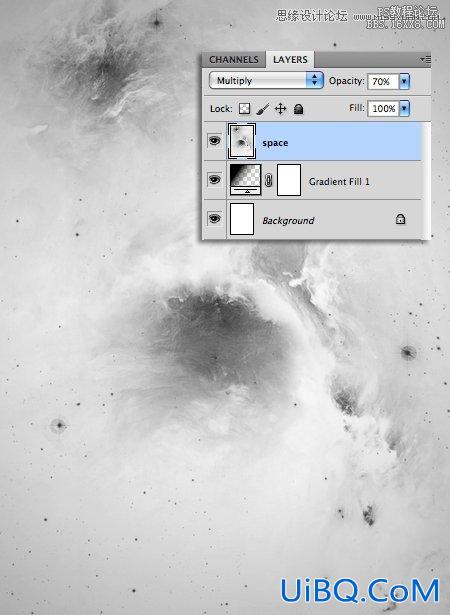The width and height of the screenshot is (450, 615).
Task: Expand the Opacity slider arrow
Action: (x=404, y=82)
